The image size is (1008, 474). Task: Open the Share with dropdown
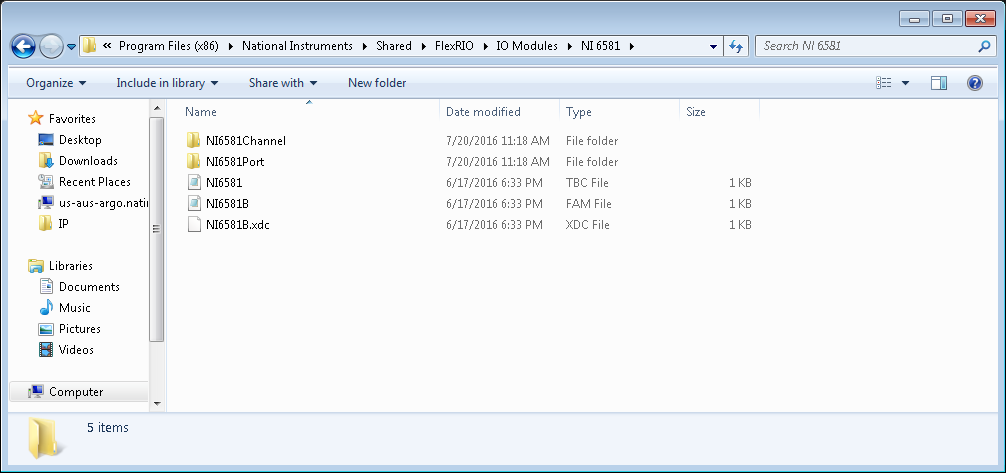pos(283,83)
